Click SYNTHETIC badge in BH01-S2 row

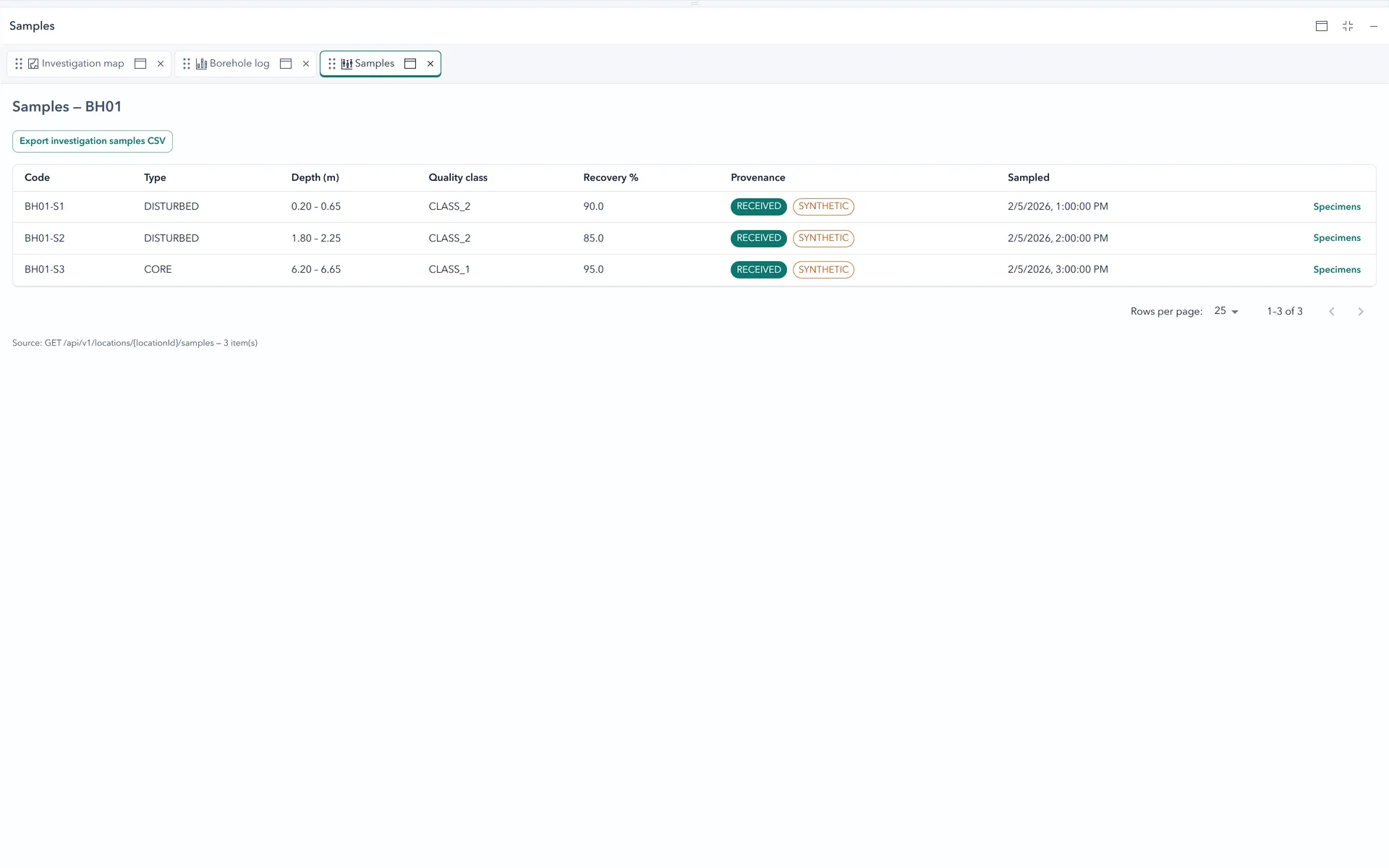pyautogui.click(x=823, y=238)
